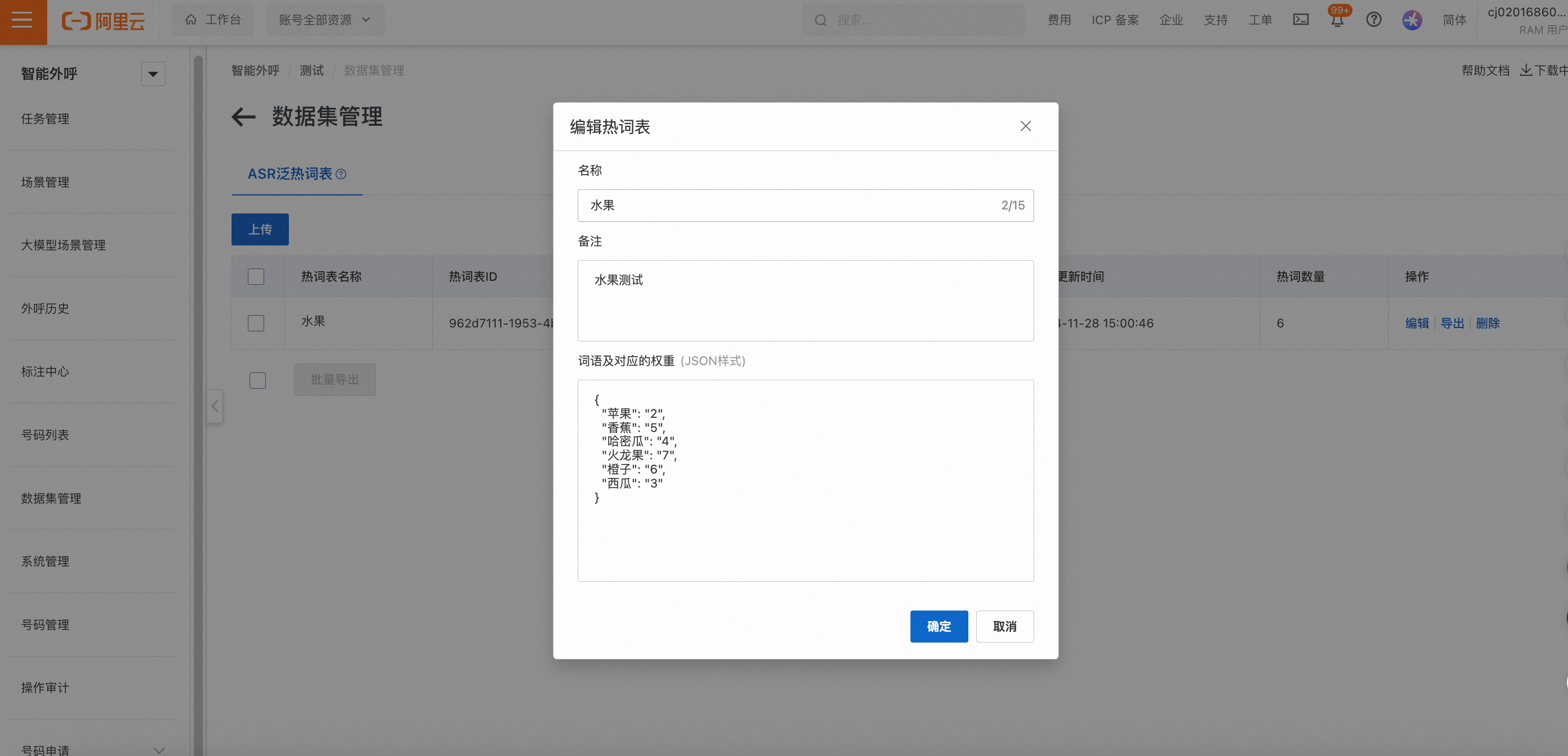This screenshot has height=756, width=1568.
Task: Check the 水果 row checkbox
Action: pyautogui.click(x=256, y=323)
